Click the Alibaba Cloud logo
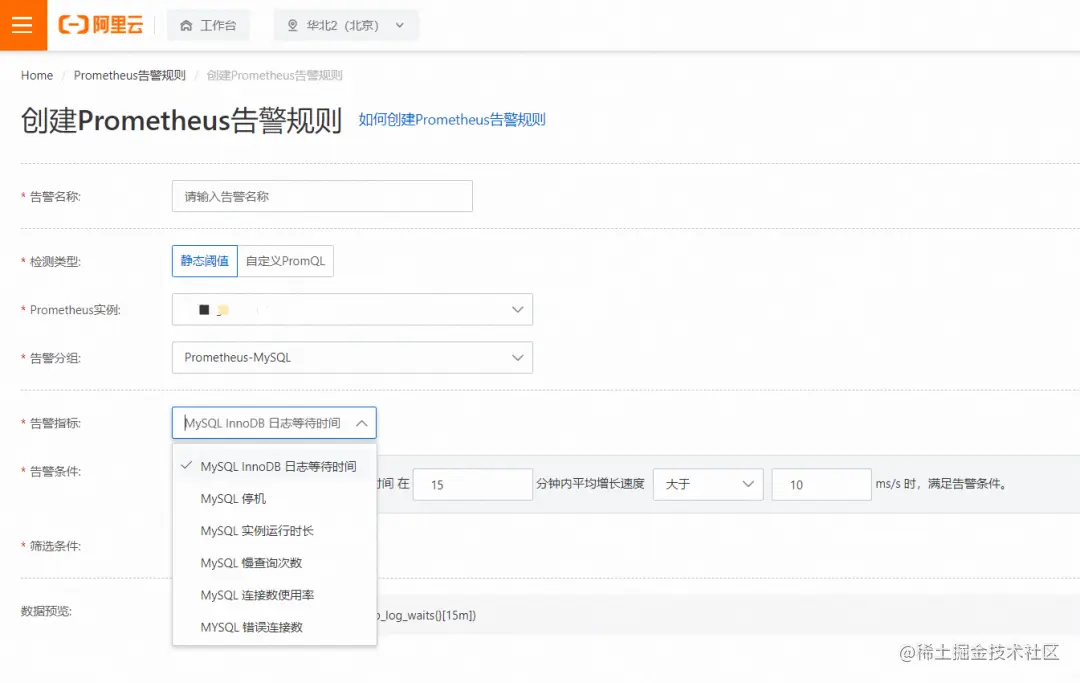The height and width of the screenshot is (683, 1080). click(101, 25)
